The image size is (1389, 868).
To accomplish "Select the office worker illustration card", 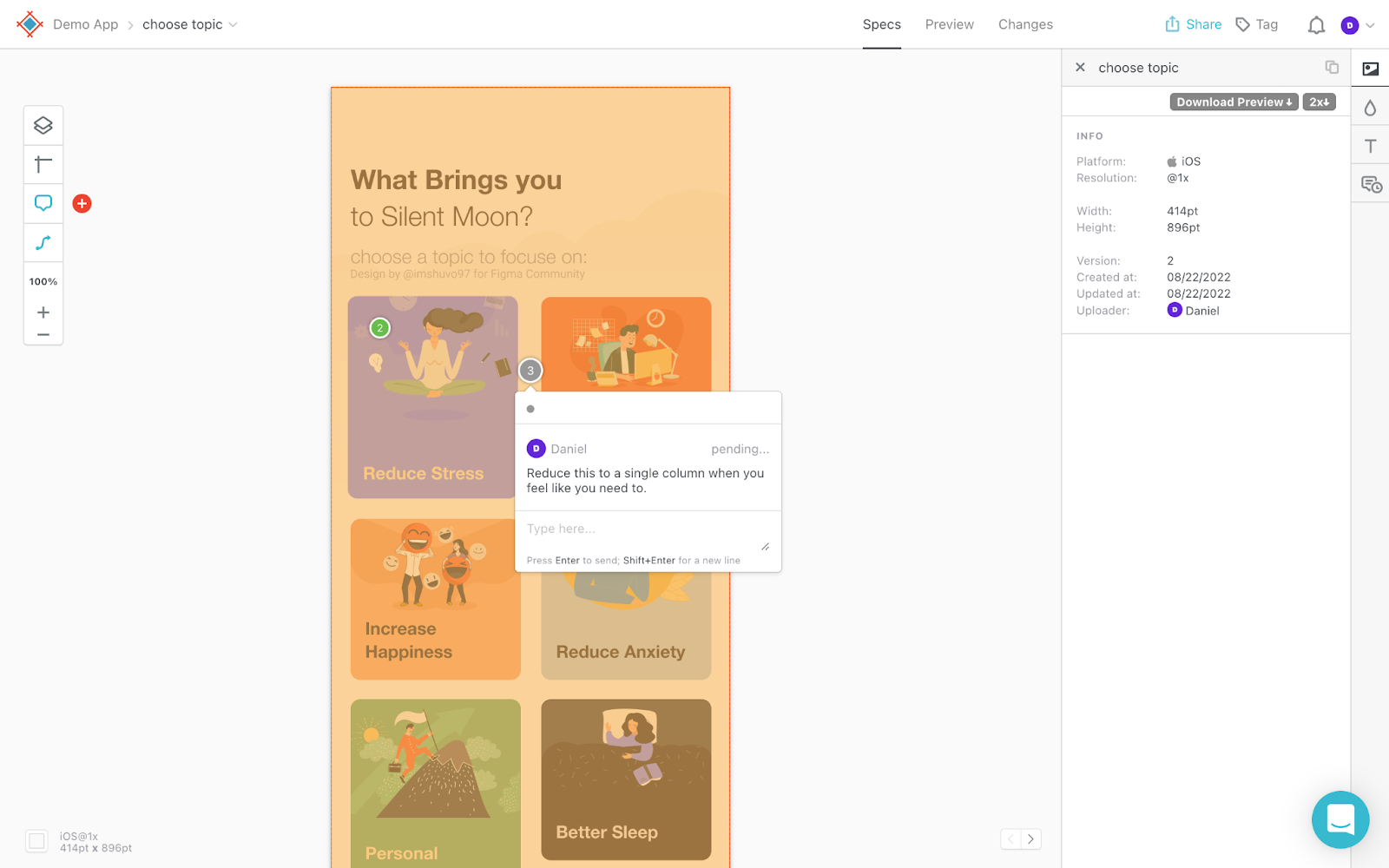I will pos(626,345).
